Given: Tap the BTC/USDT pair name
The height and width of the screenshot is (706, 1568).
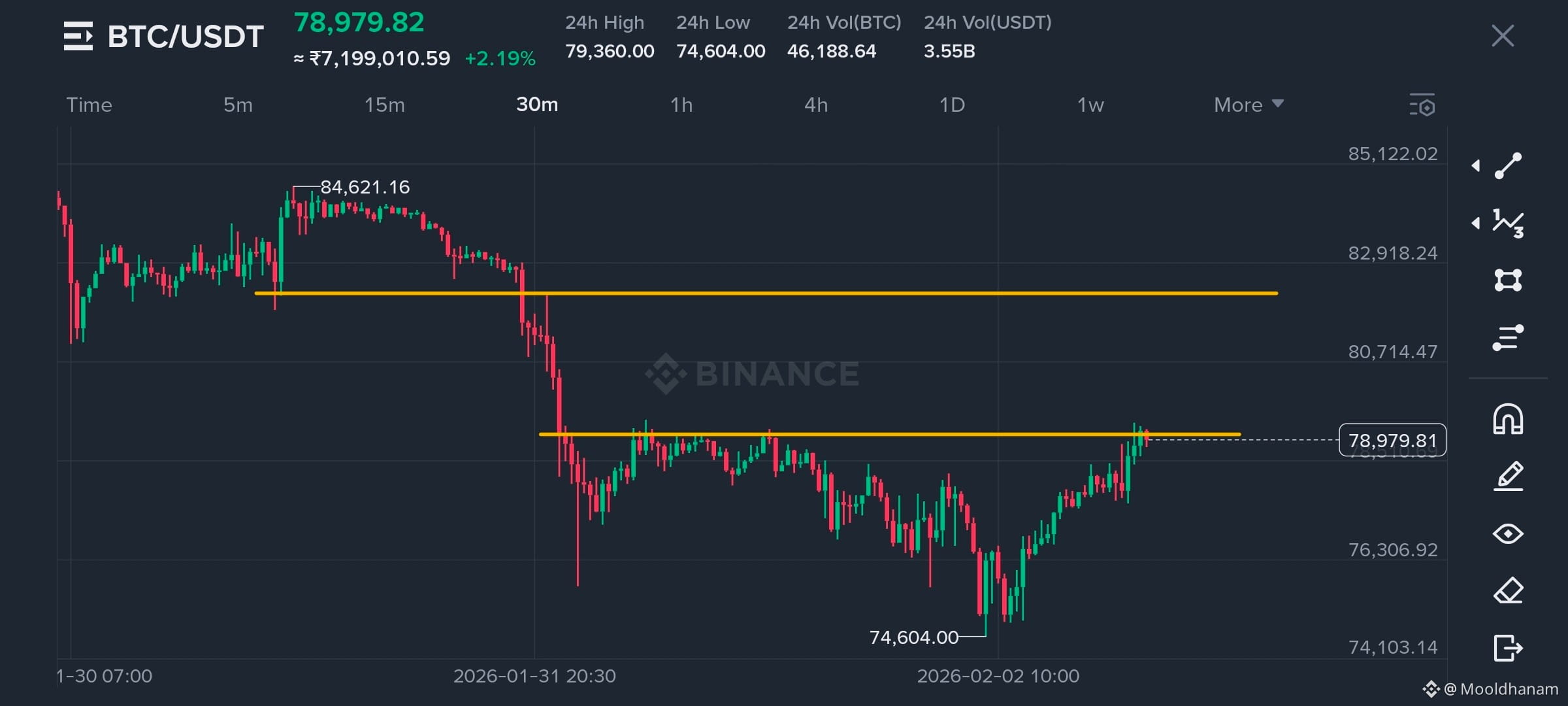Looking at the screenshot, I should (x=186, y=36).
